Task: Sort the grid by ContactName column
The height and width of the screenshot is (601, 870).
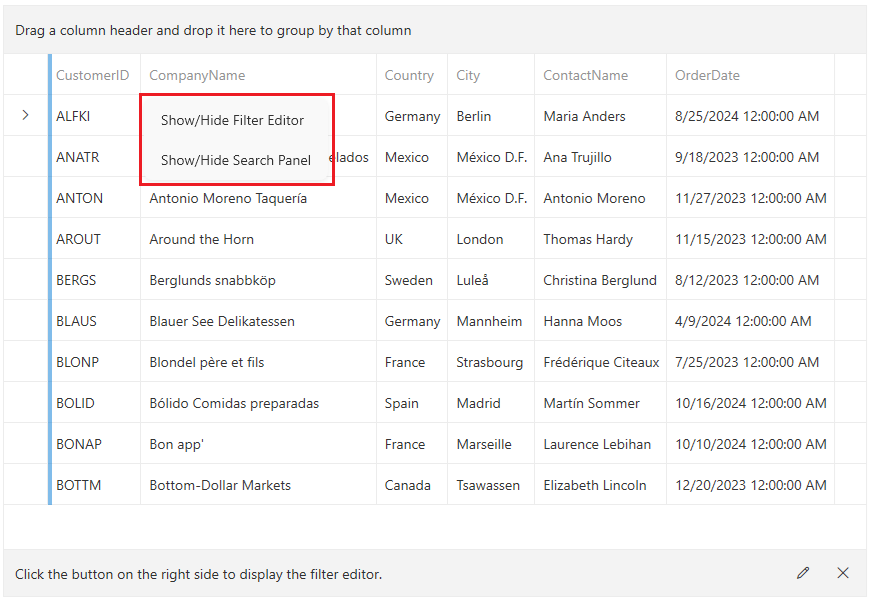Action: coord(585,75)
